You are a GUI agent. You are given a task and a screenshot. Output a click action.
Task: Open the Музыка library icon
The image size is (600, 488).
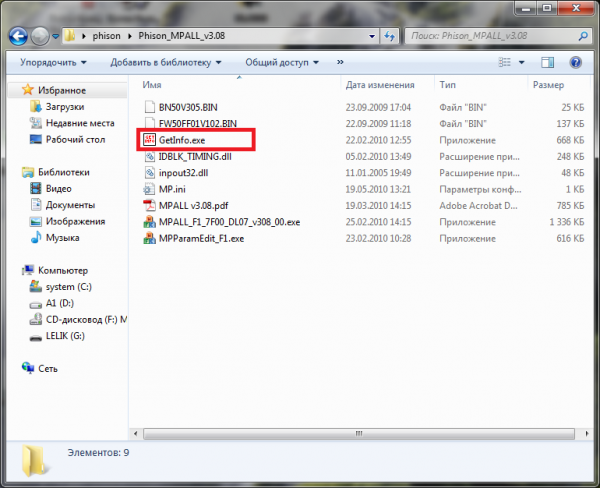coord(36,237)
